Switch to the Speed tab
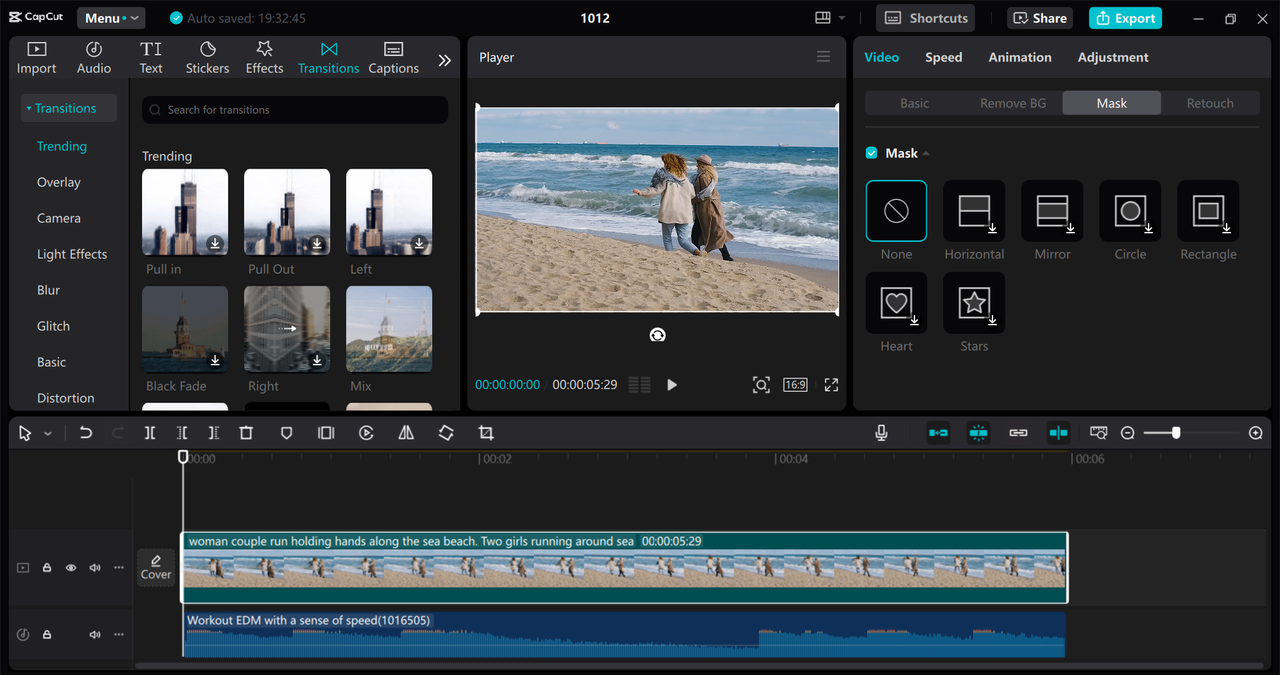Screen dimensions: 1280x675 point(943,57)
